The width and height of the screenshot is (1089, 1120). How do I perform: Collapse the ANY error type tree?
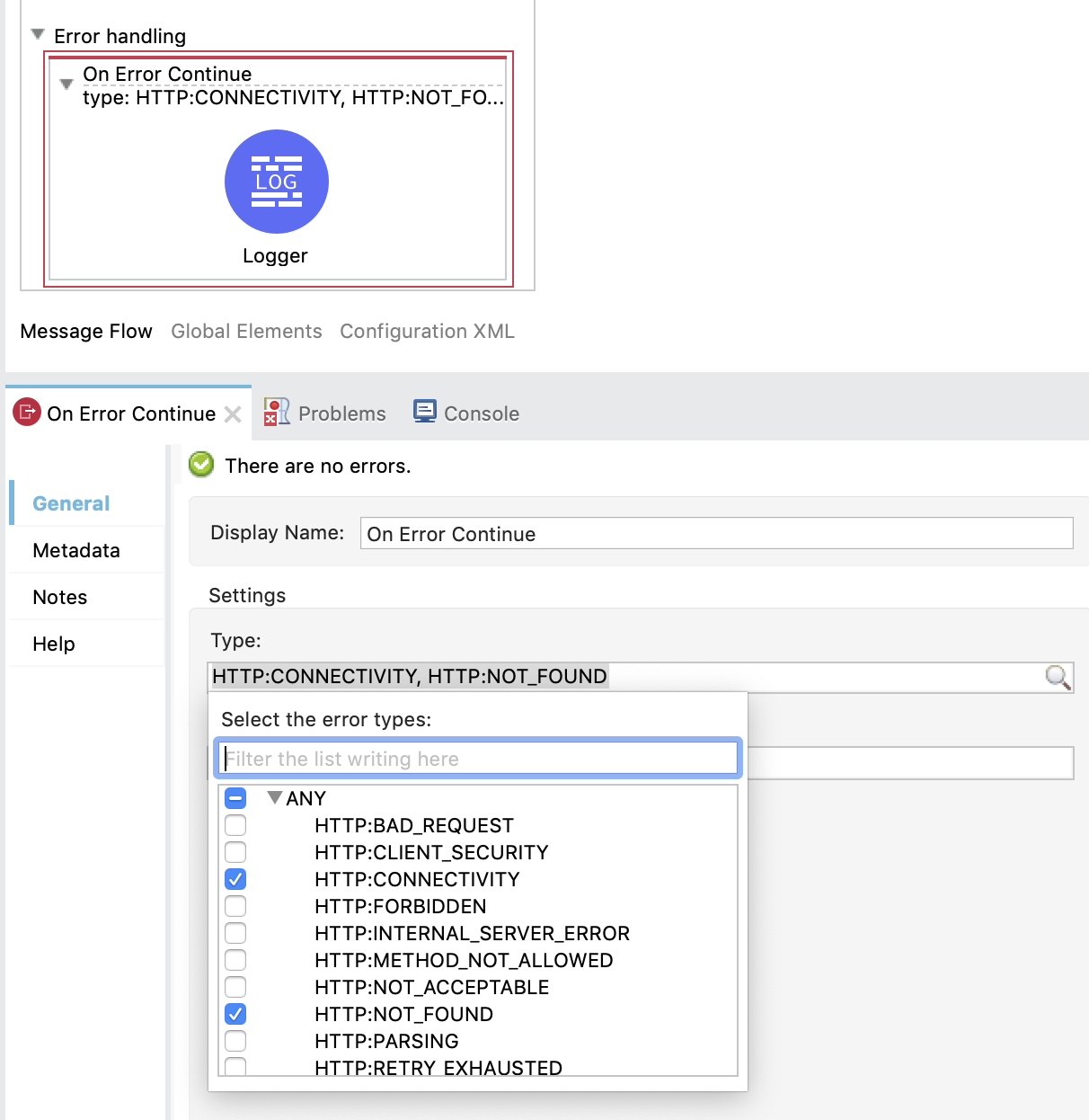(x=275, y=797)
